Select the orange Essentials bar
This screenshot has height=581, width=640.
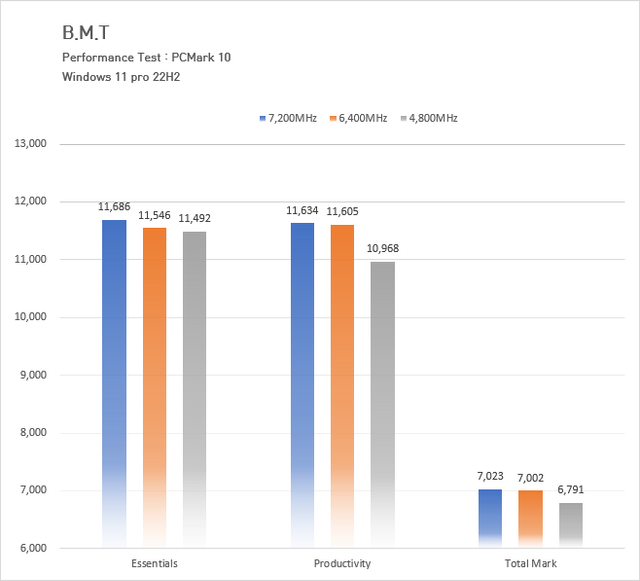pyautogui.click(x=155, y=385)
